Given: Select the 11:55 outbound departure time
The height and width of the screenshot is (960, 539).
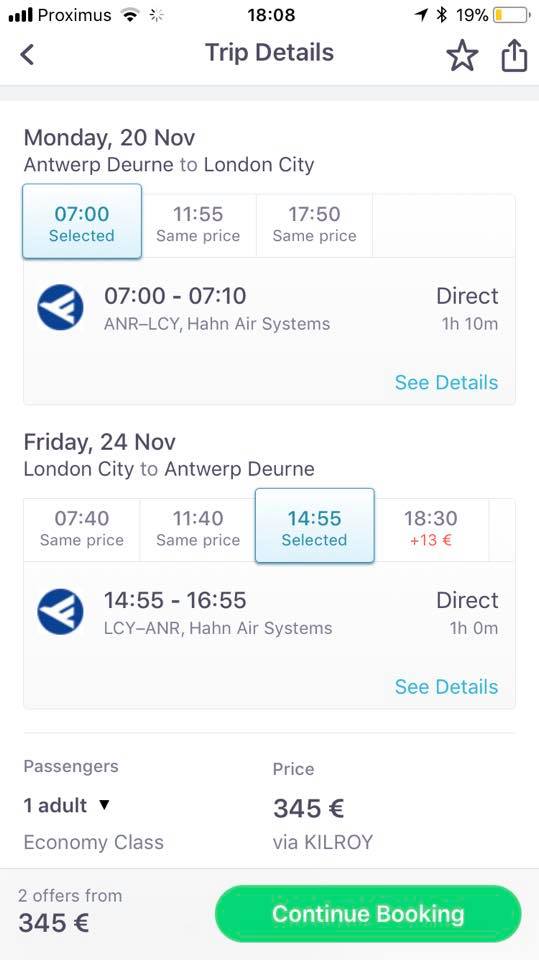Looking at the screenshot, I should (x=198, y=224).
